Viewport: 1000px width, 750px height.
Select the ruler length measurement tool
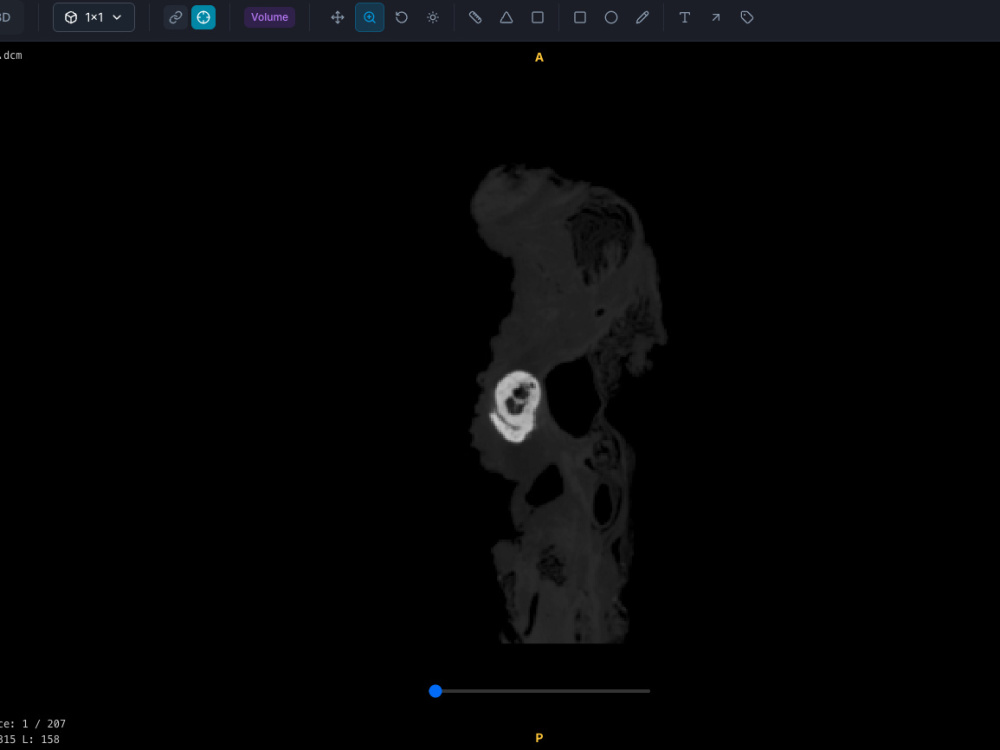(475, 17)
